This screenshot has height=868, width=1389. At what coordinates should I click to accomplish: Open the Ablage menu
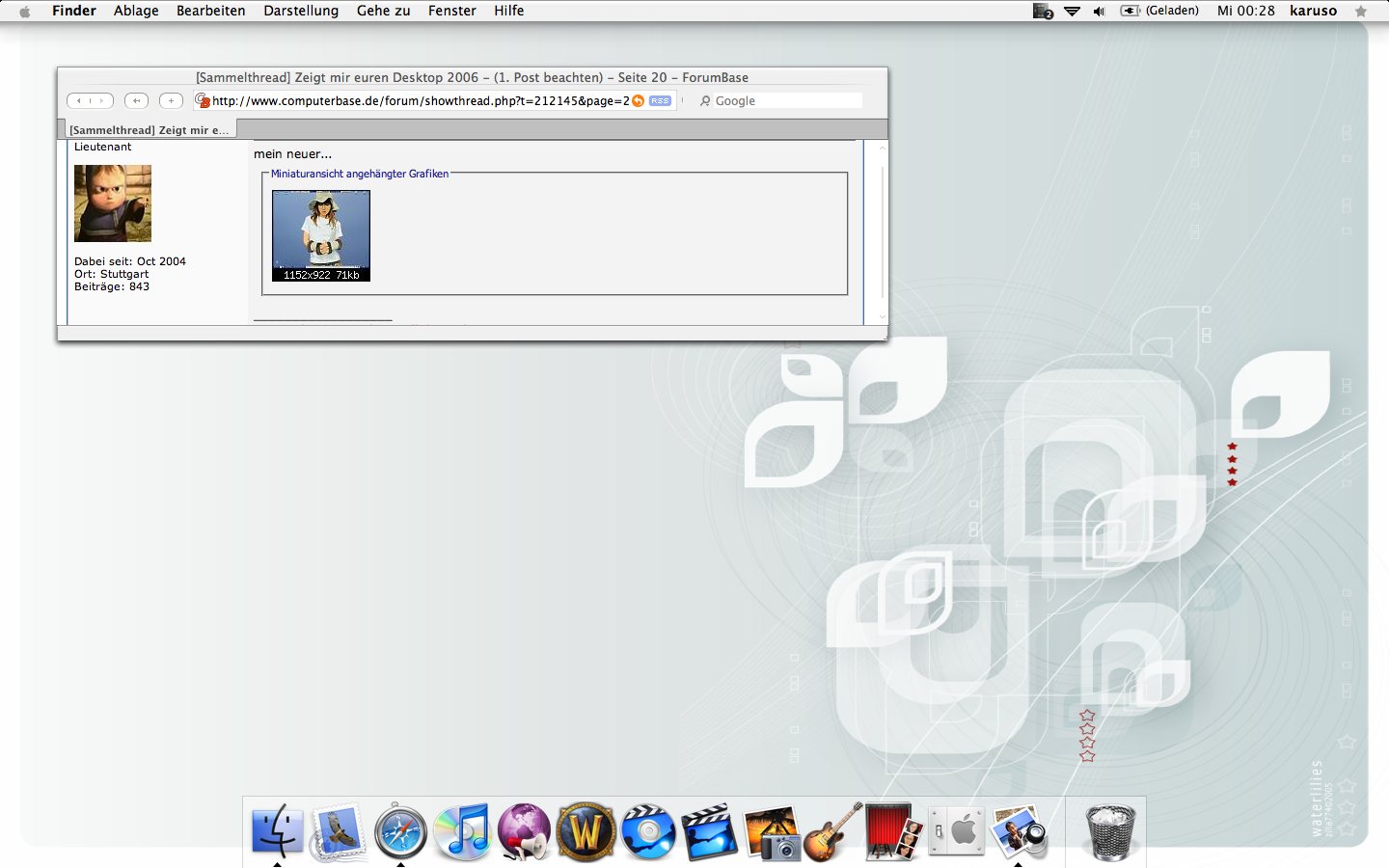(136, 11)
